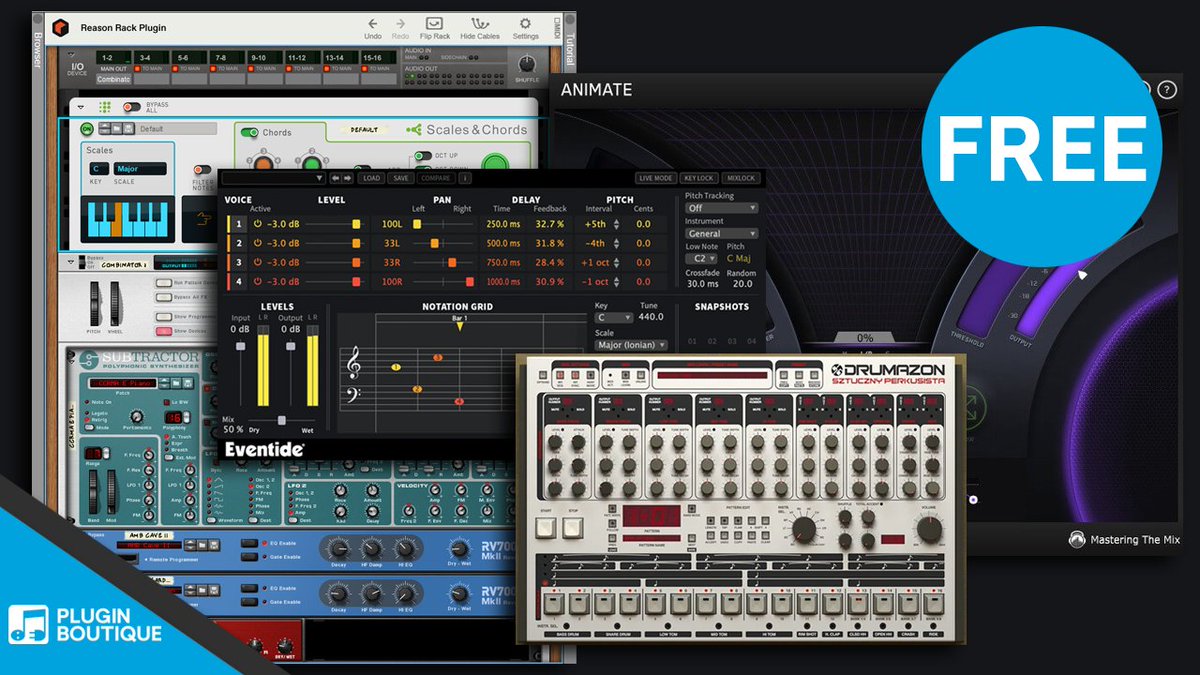Toggle voice 2 active power icon
1200x675 pixels.
pyautogui.click(x=256, y=243)
